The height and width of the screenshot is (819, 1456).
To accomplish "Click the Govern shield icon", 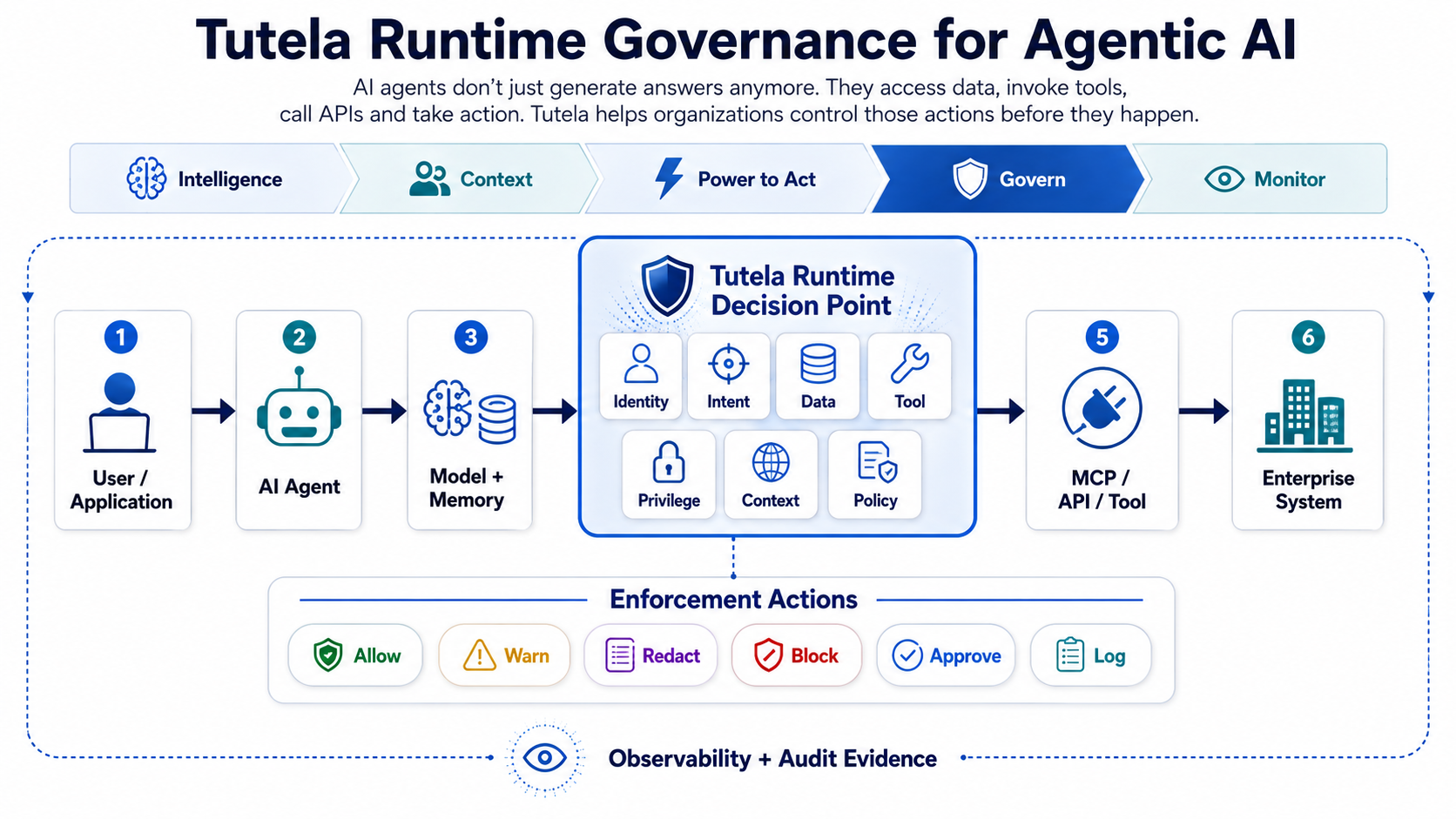I will [x=970, y=178].
